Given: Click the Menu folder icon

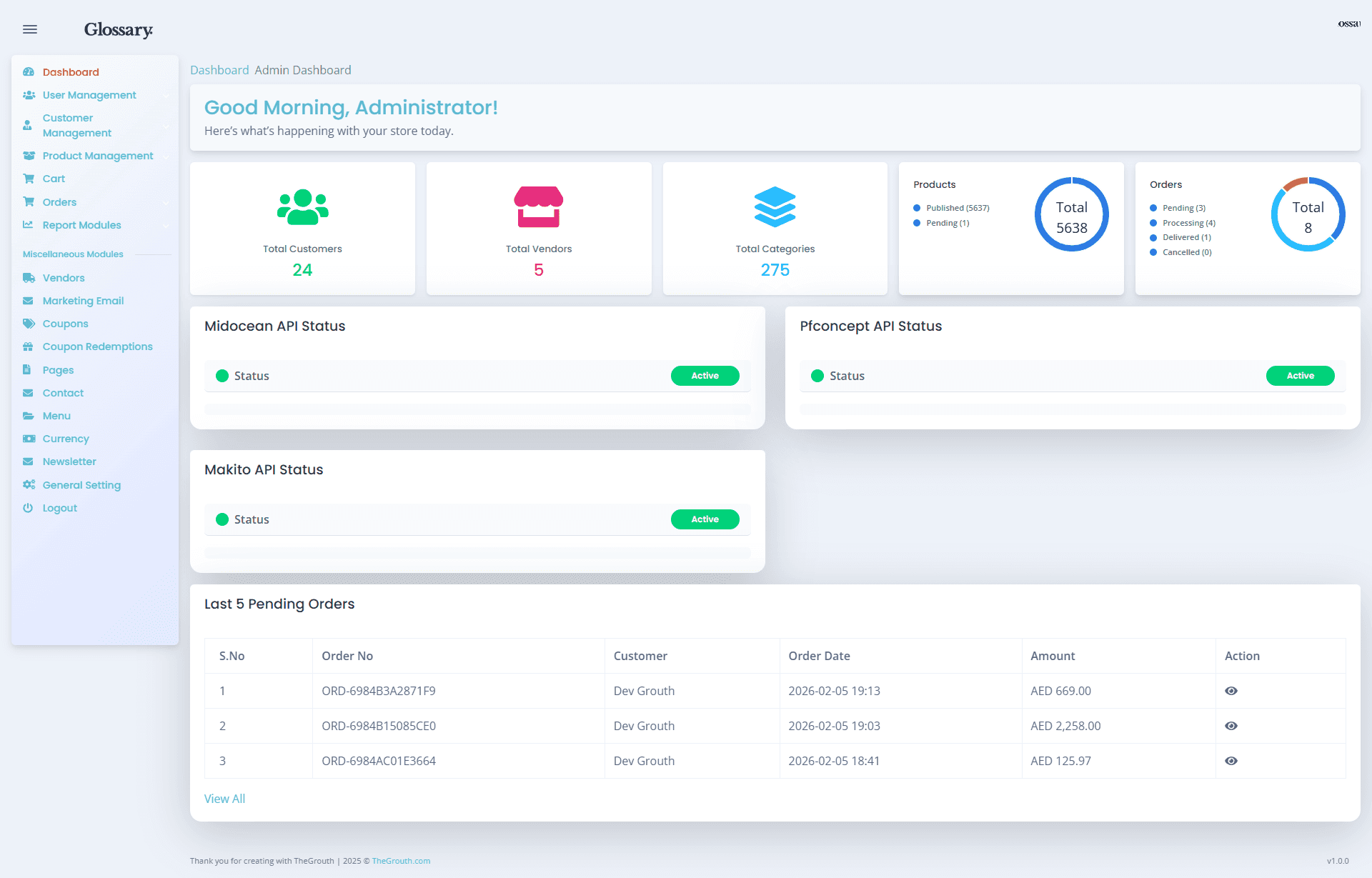Looking at the screenshot, I should tap(29, 416).
